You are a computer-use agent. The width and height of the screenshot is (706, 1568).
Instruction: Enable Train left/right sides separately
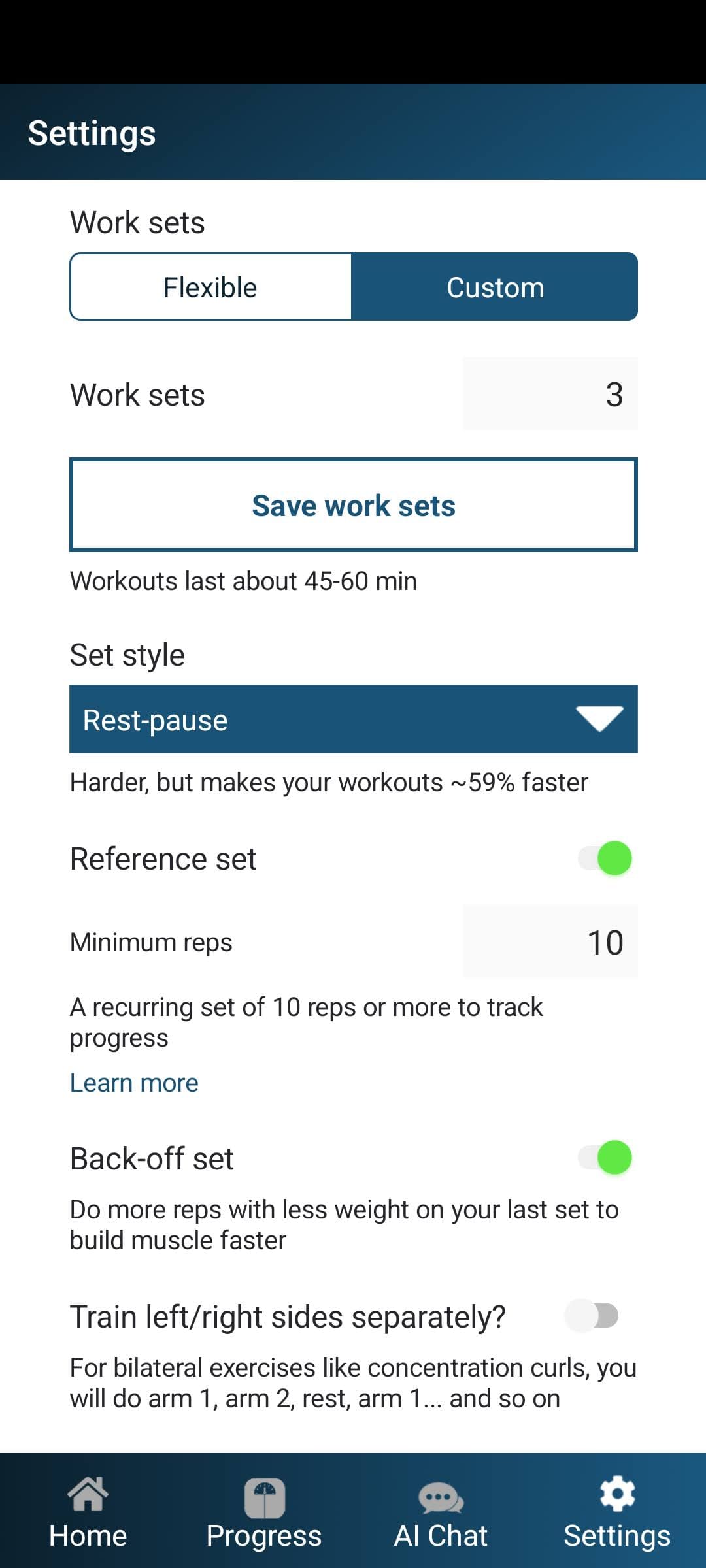[592, 1316]
